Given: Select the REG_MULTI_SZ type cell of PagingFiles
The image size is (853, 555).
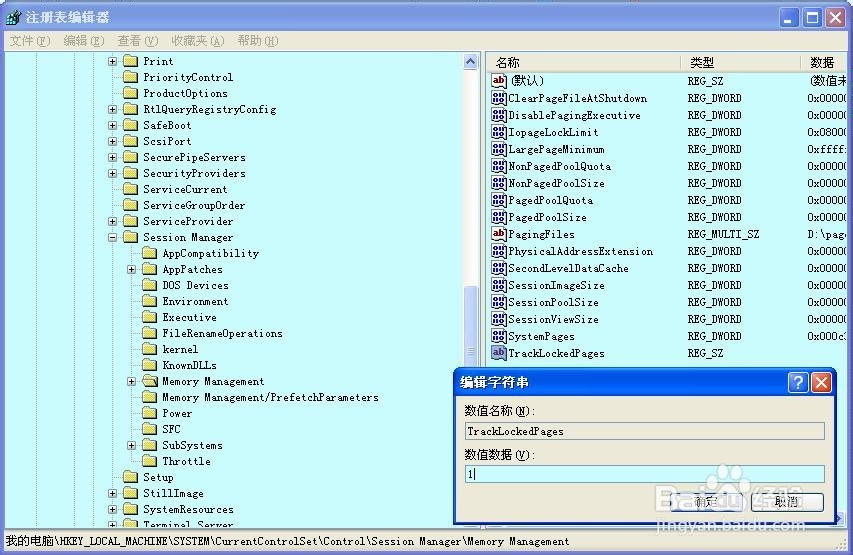Looking at the screenshot, I should point(723,234).
